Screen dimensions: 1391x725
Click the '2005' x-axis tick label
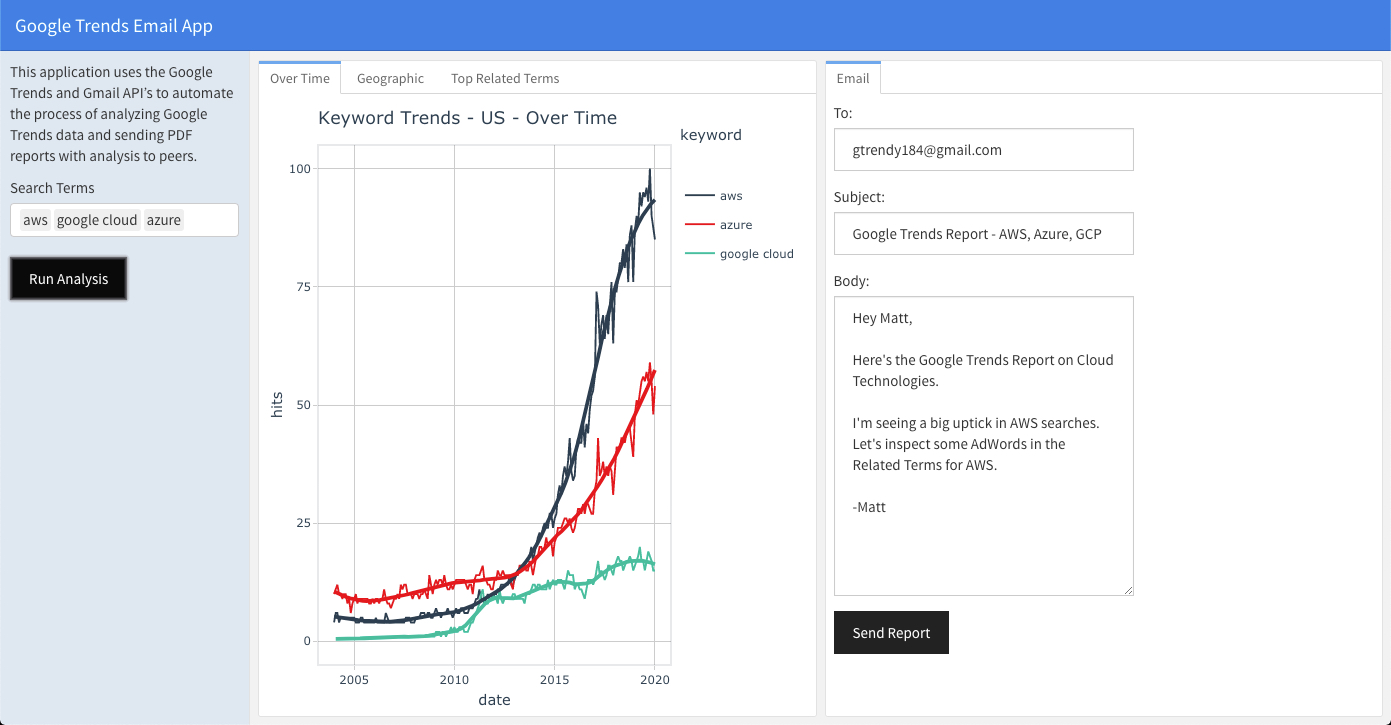tap(354, 680)
